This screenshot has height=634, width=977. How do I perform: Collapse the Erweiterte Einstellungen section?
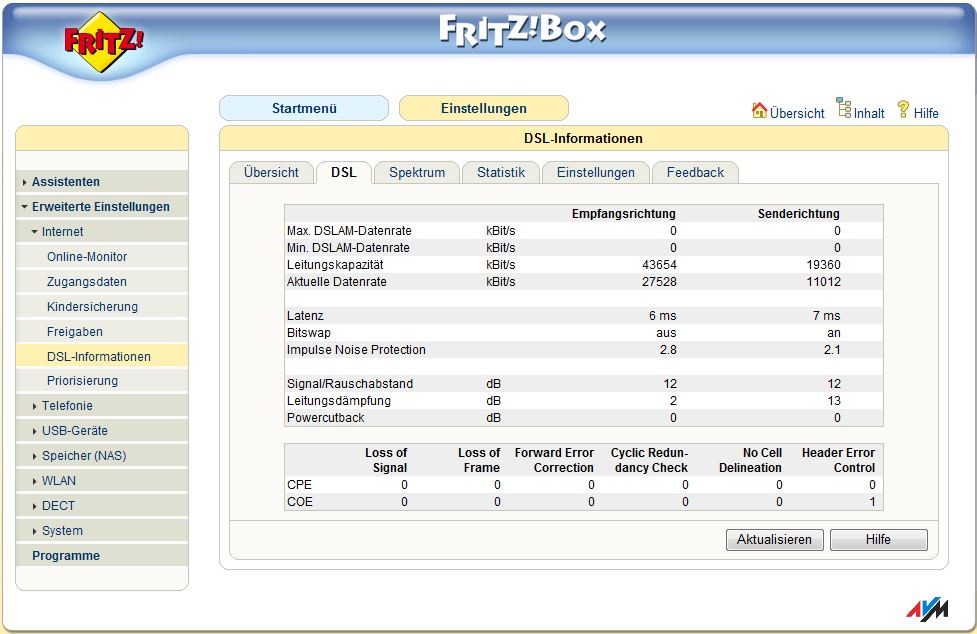(x=100, y=207)
